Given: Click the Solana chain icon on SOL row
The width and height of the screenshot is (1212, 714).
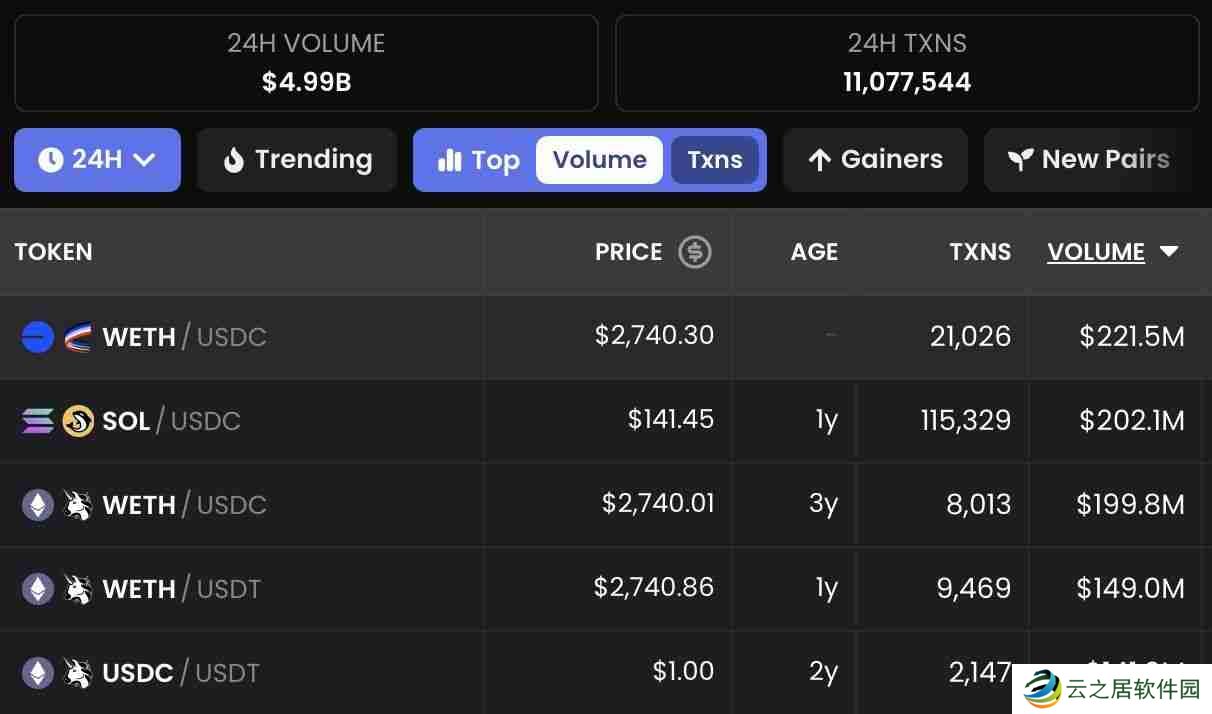Looking at the screenshot, I should click(37, 421).
